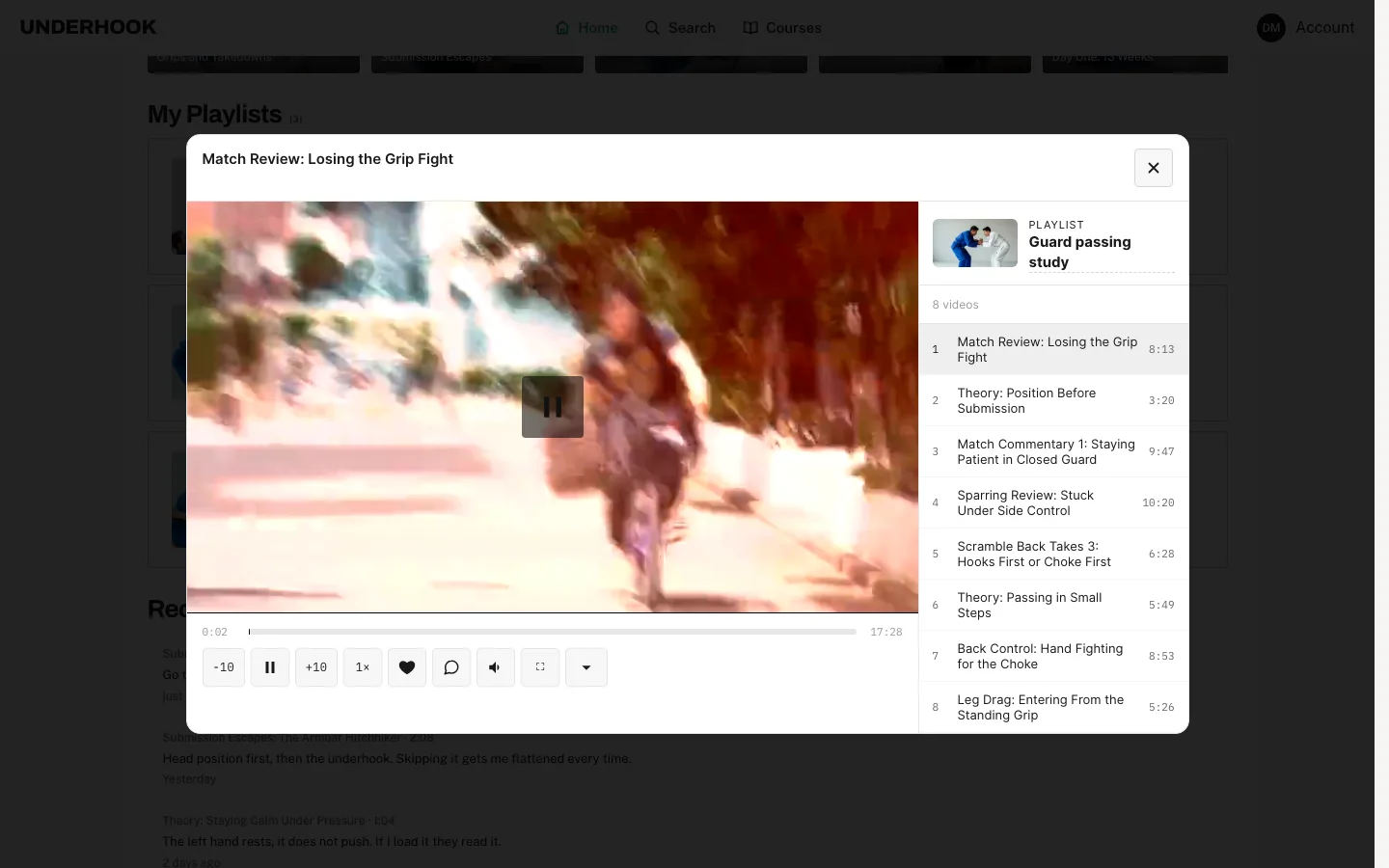Enter fullscreen mode
This screenshot has width=1389, height=868.
click(540, 667)
